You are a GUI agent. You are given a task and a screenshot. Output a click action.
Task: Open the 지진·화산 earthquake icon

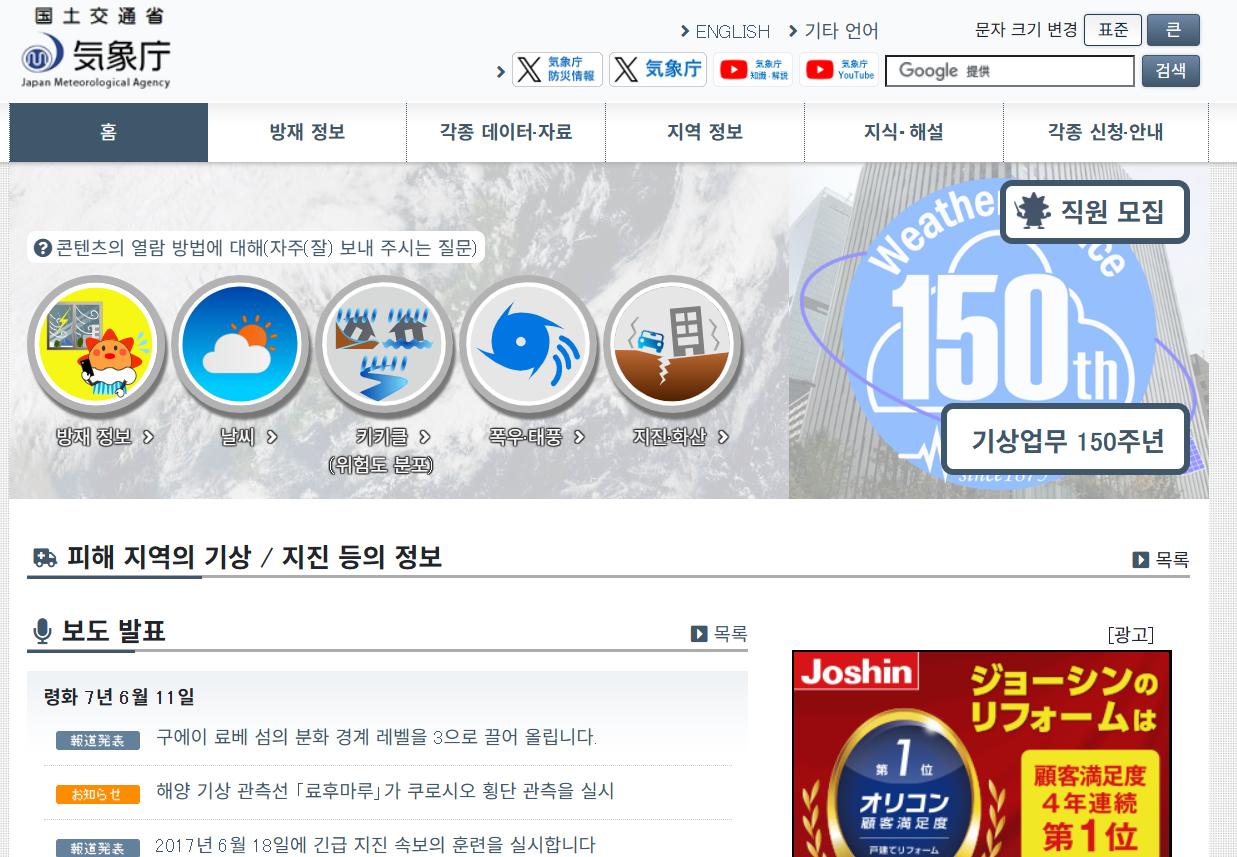click(673, 345)
